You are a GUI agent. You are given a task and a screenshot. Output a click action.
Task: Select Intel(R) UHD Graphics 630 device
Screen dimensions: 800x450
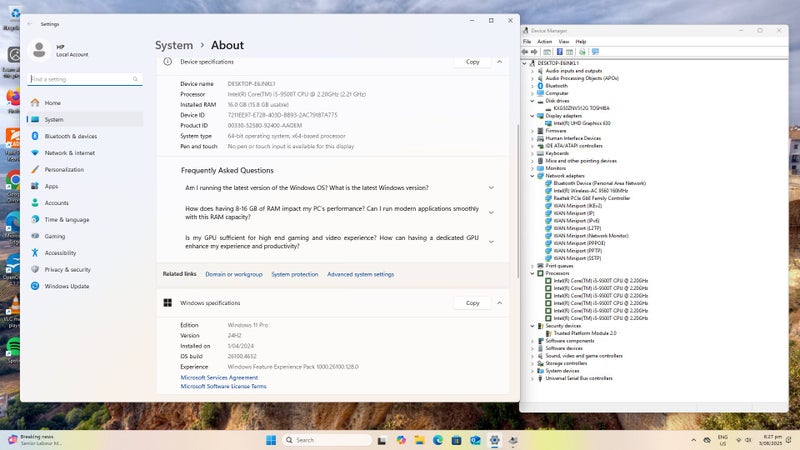coord(582,123)
